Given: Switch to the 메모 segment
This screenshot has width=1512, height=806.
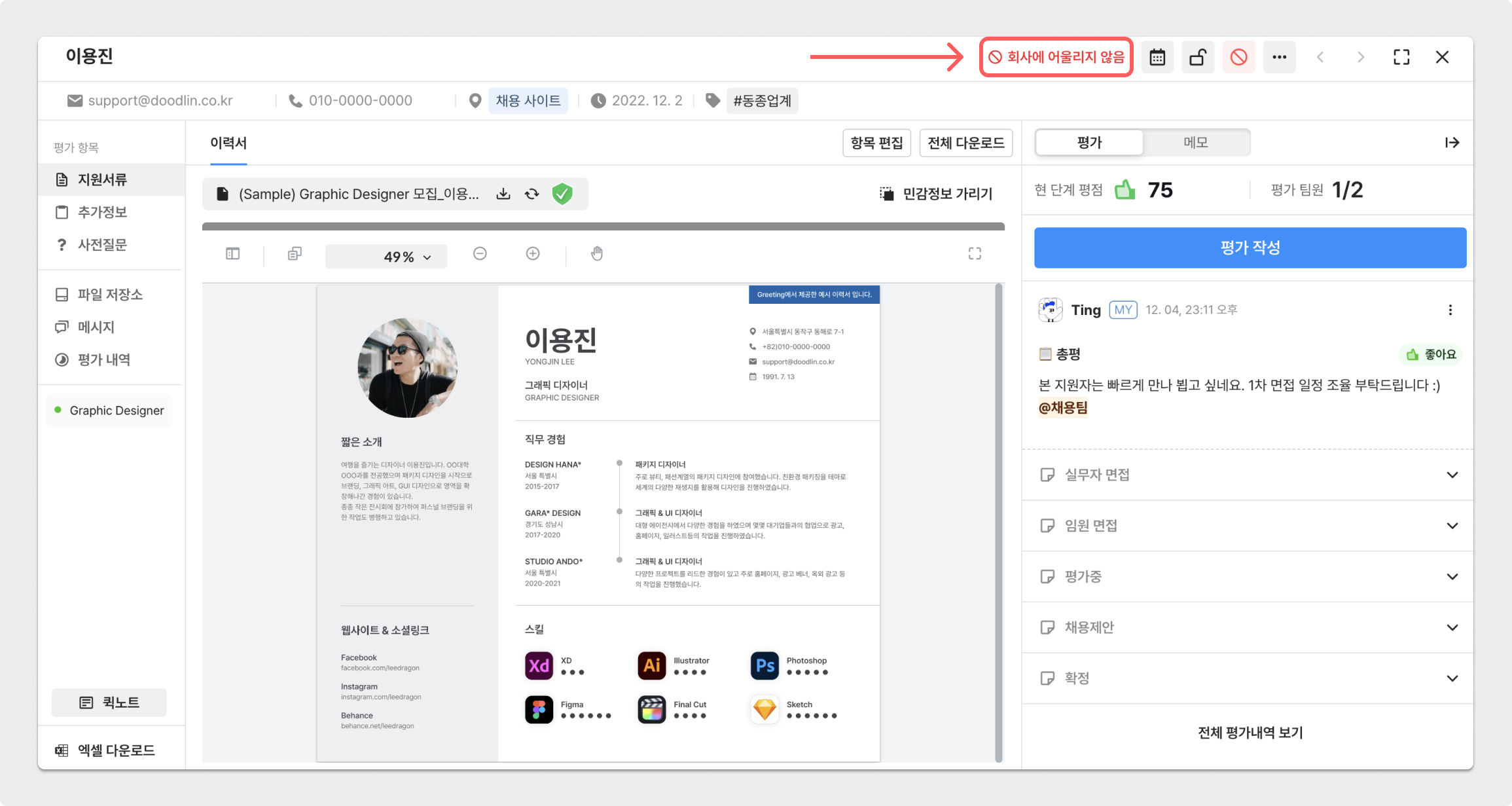Looking at the screenshot, I should pos(1195,142).
